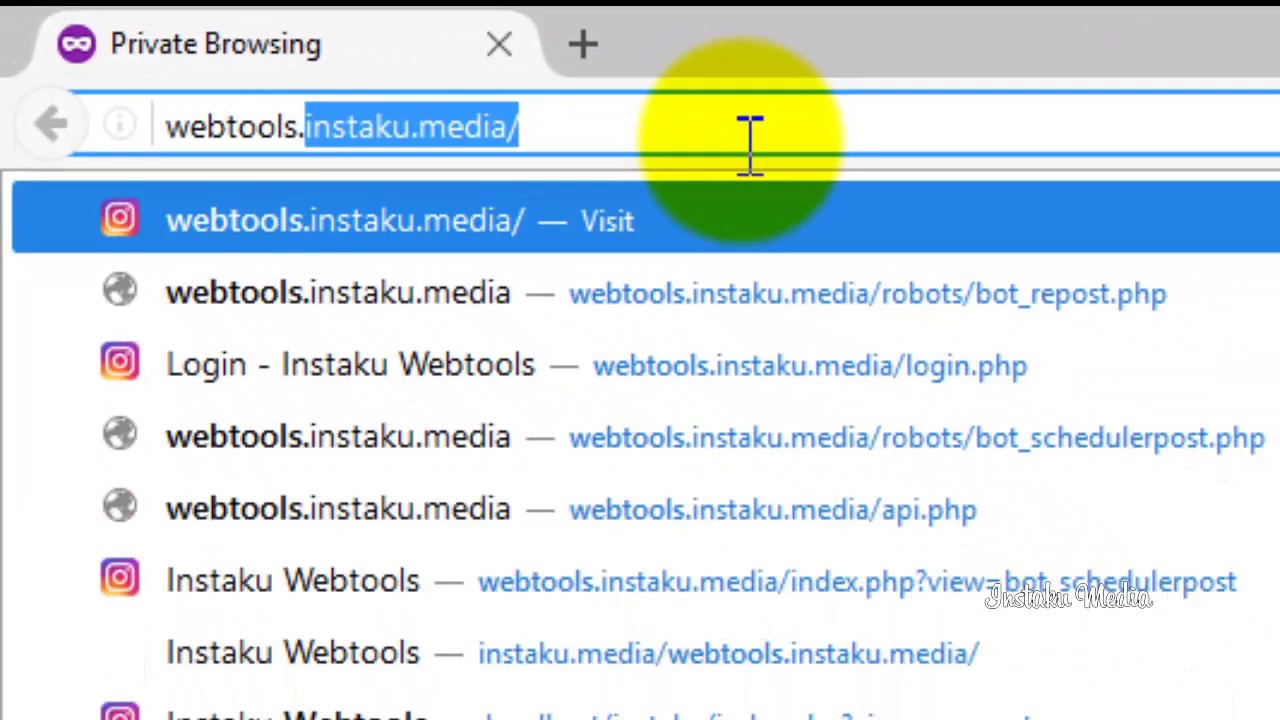The width and height of the screenshot is (1280, 720).
Task: Click globe icon beside api.php entry
Action: pos(119,506)
